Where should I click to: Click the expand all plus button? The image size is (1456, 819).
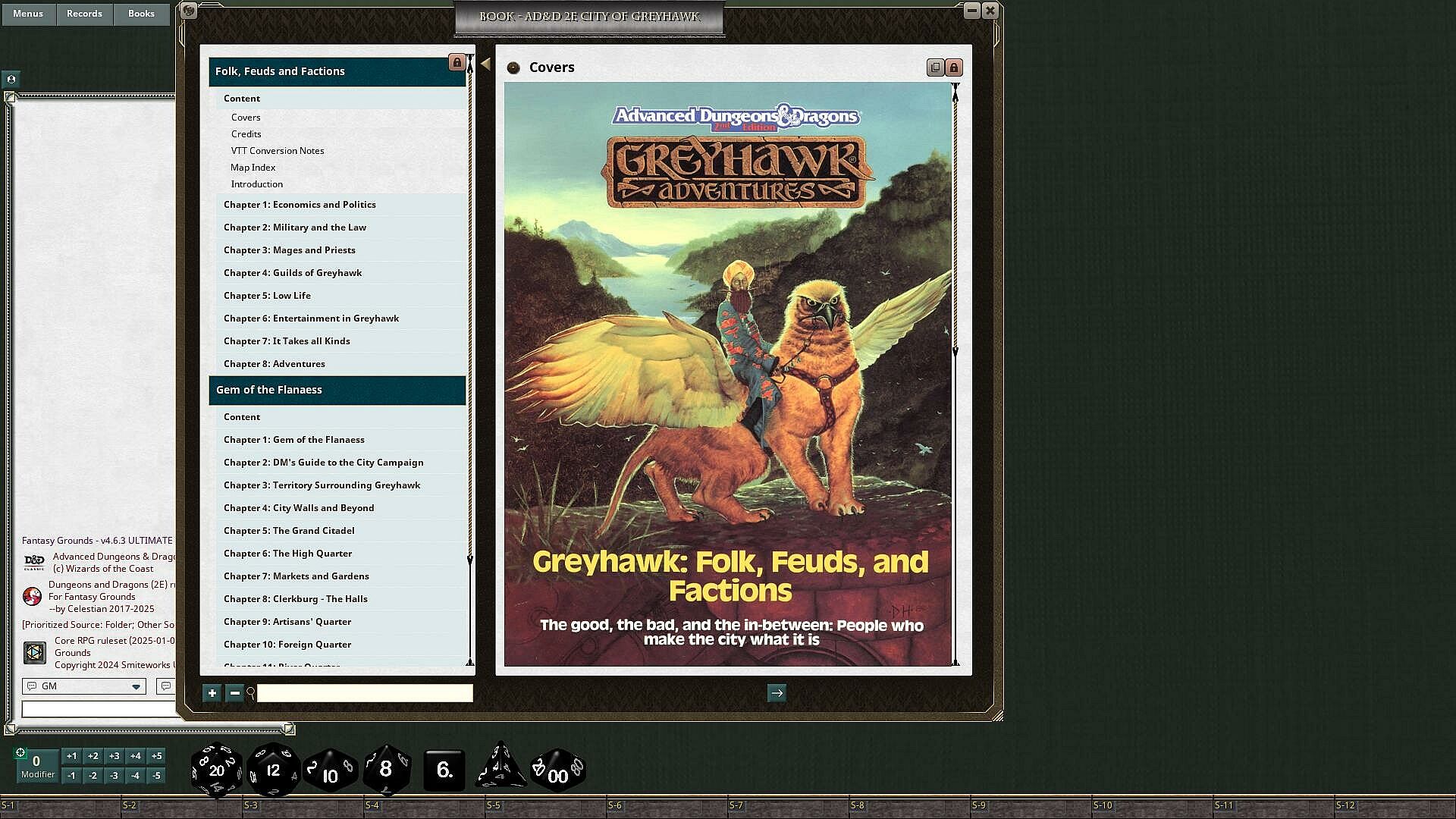click(x=212, y=692)
